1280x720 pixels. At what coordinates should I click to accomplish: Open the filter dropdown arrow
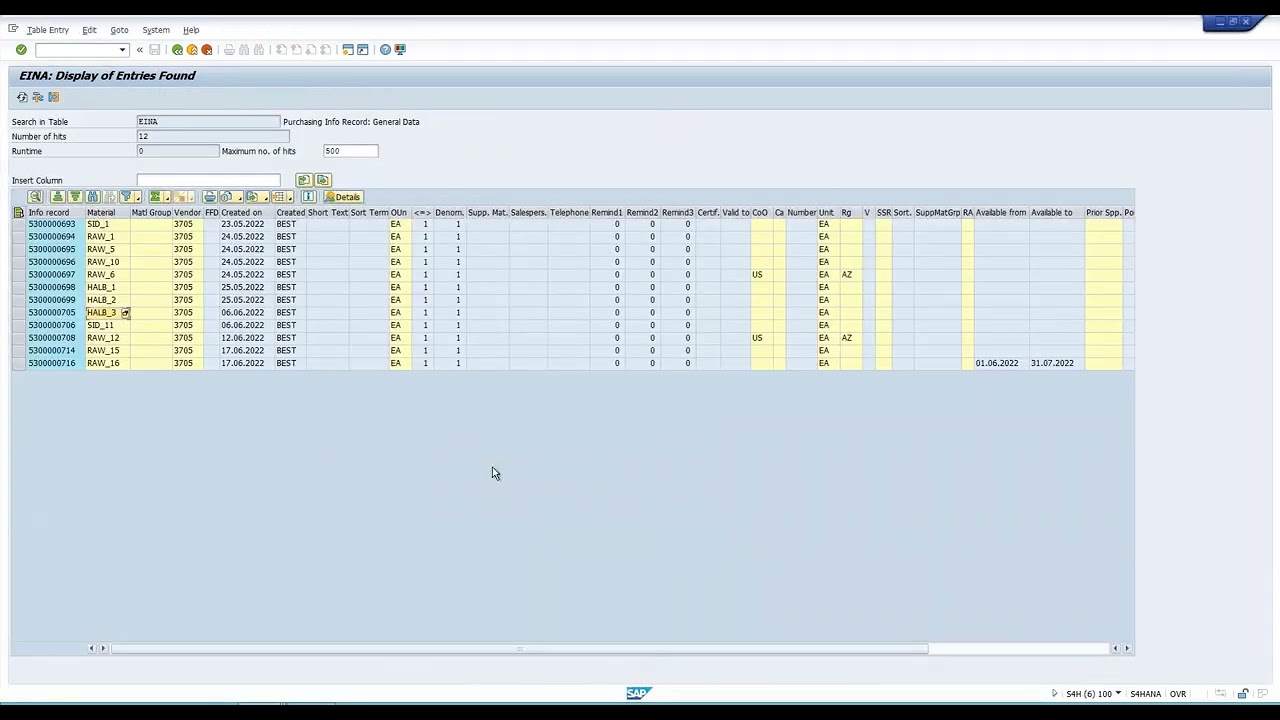click(138, 198)
